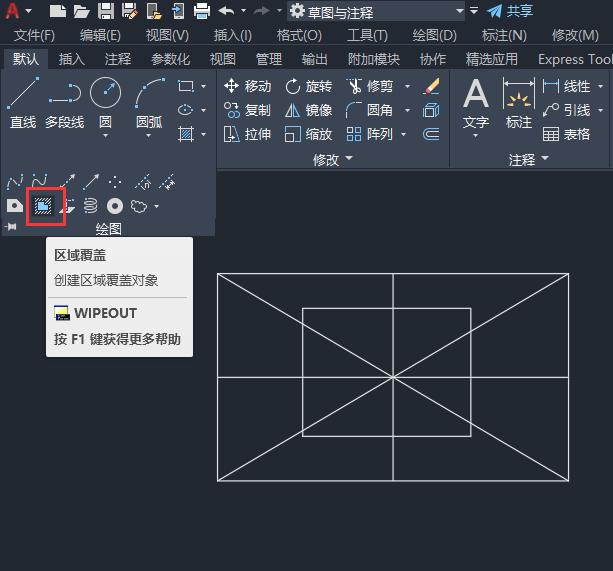The width and height of the screenshot is (613, 571).
Task: Click the Mirror (镜像) tool
Action: pyautogui.click(x=308, y=111)
